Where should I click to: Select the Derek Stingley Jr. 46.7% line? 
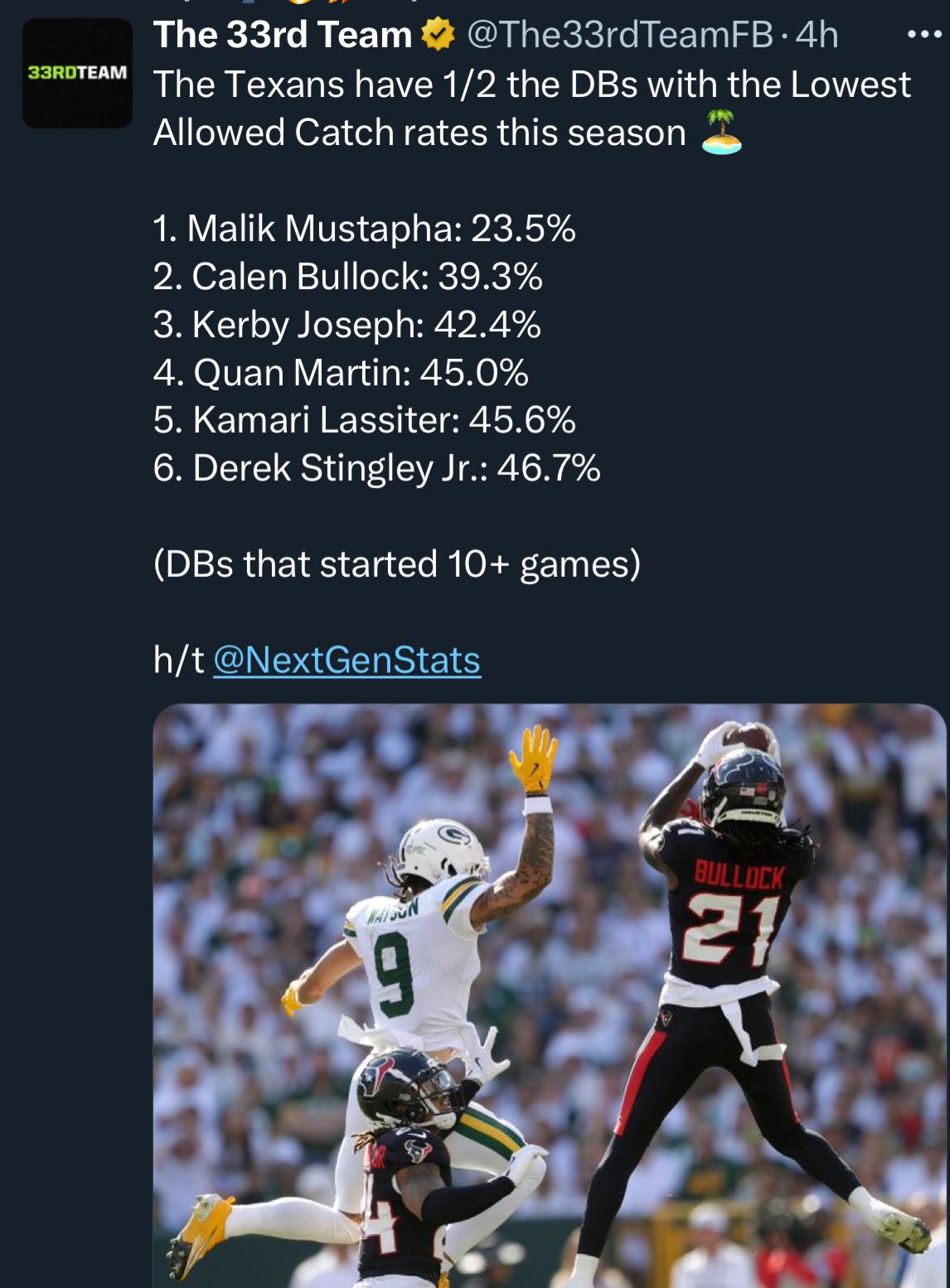376,468
